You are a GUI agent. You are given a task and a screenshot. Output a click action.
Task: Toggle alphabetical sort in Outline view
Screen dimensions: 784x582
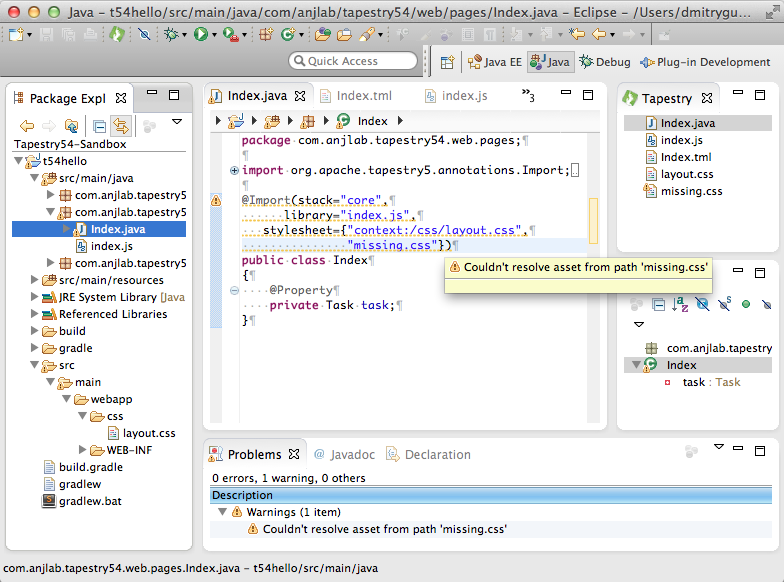[680, 304]
